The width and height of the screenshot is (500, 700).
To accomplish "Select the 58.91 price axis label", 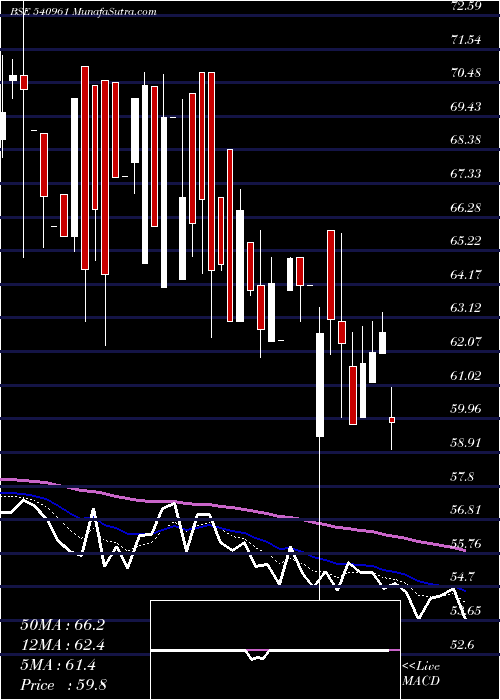I will click(x=466, y=443).
